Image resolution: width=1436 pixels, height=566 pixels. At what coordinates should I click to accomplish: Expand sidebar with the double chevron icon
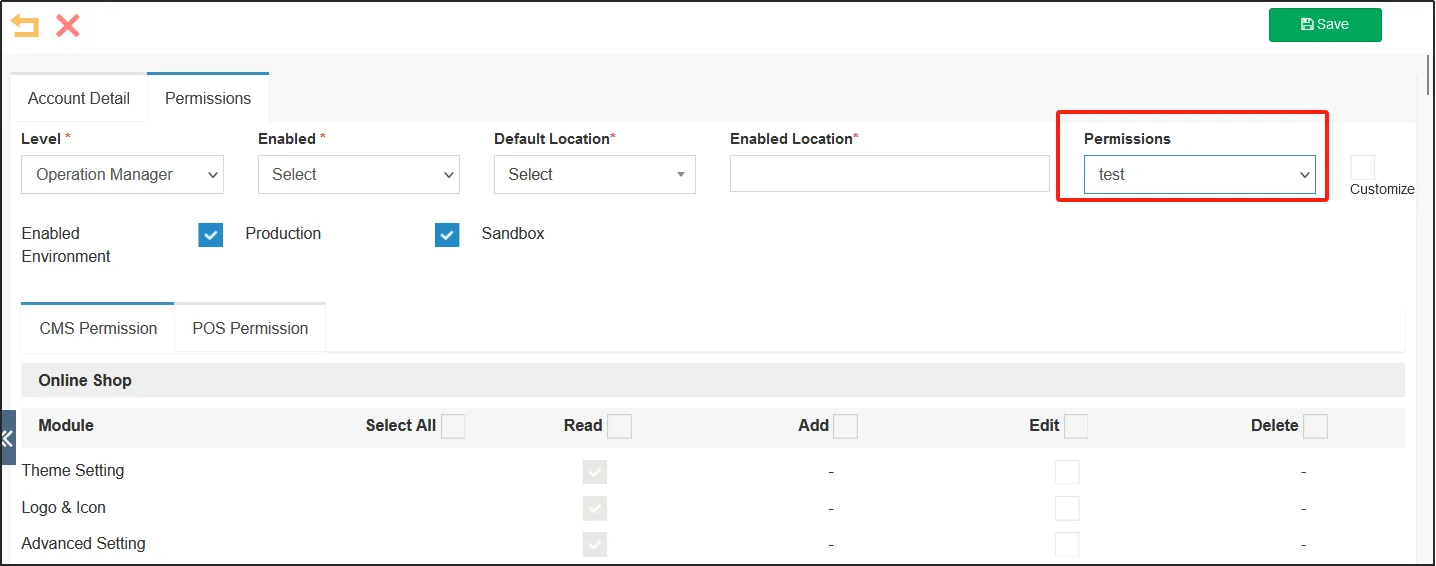coord(7,438)
